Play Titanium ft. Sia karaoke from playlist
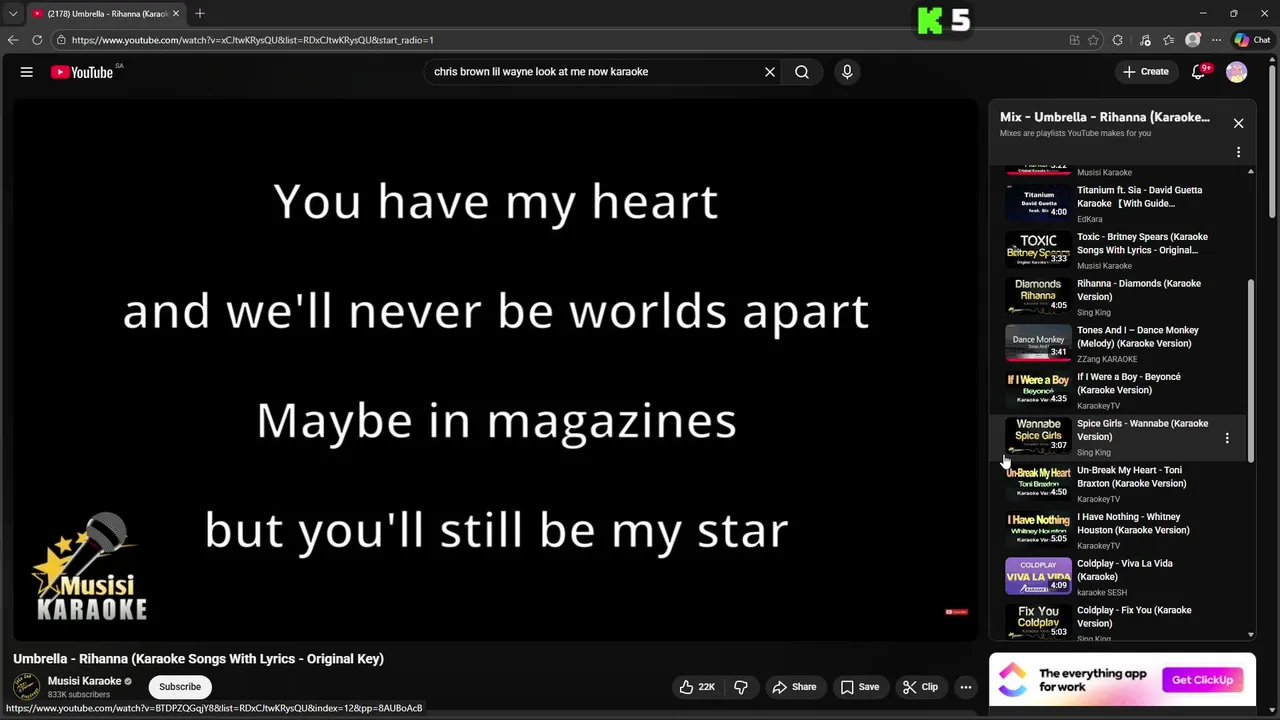The width and height of the screenshot is (1280, 720). (1116, 203)
